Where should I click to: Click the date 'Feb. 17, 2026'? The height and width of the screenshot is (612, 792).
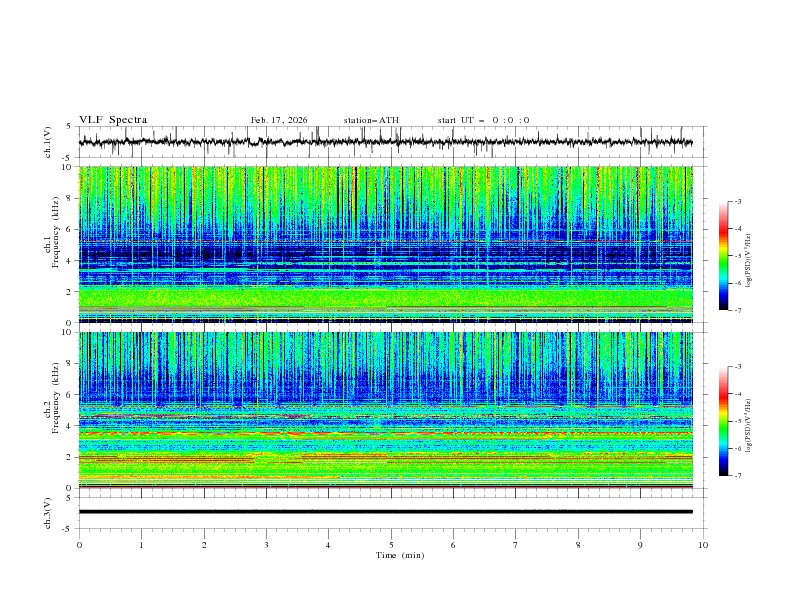pyautogui.click(x=279, y=120)
